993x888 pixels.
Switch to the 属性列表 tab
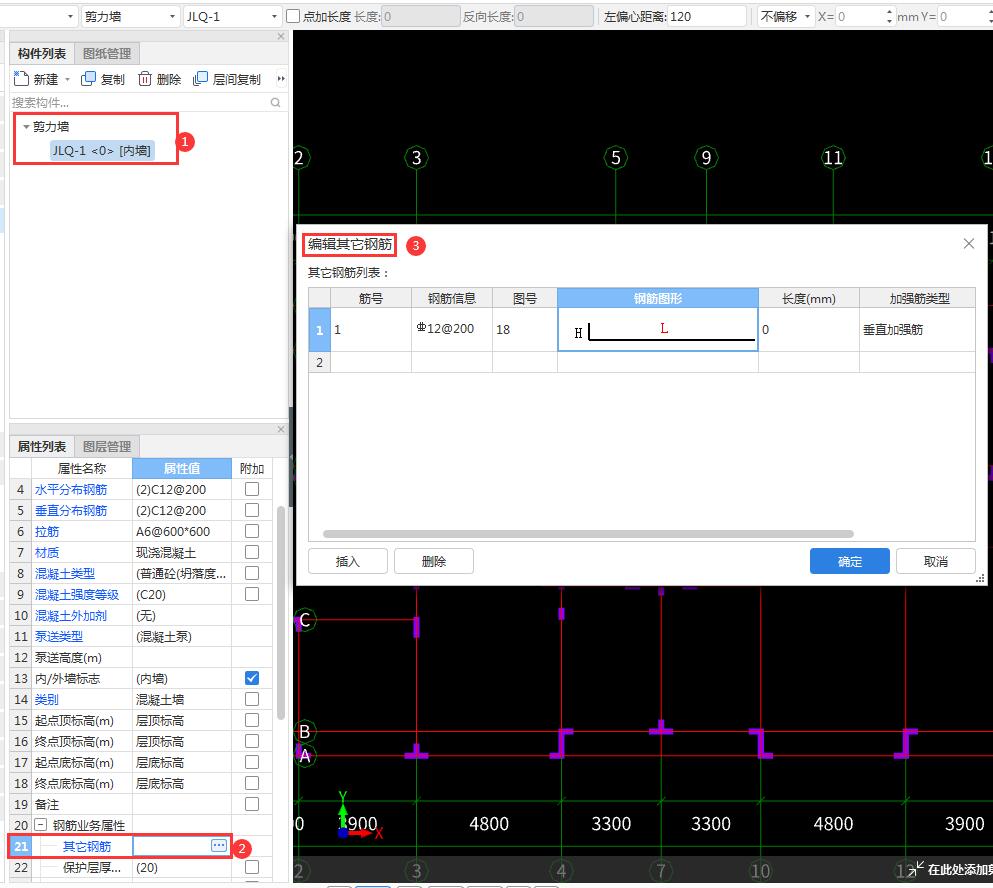(42, 447)
